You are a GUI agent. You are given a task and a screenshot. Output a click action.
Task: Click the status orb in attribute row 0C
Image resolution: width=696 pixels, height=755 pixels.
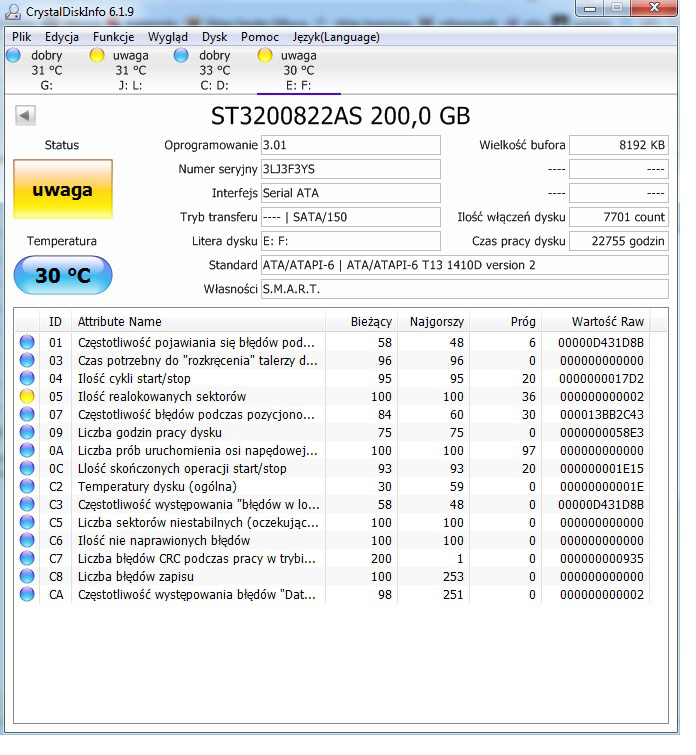27,468
